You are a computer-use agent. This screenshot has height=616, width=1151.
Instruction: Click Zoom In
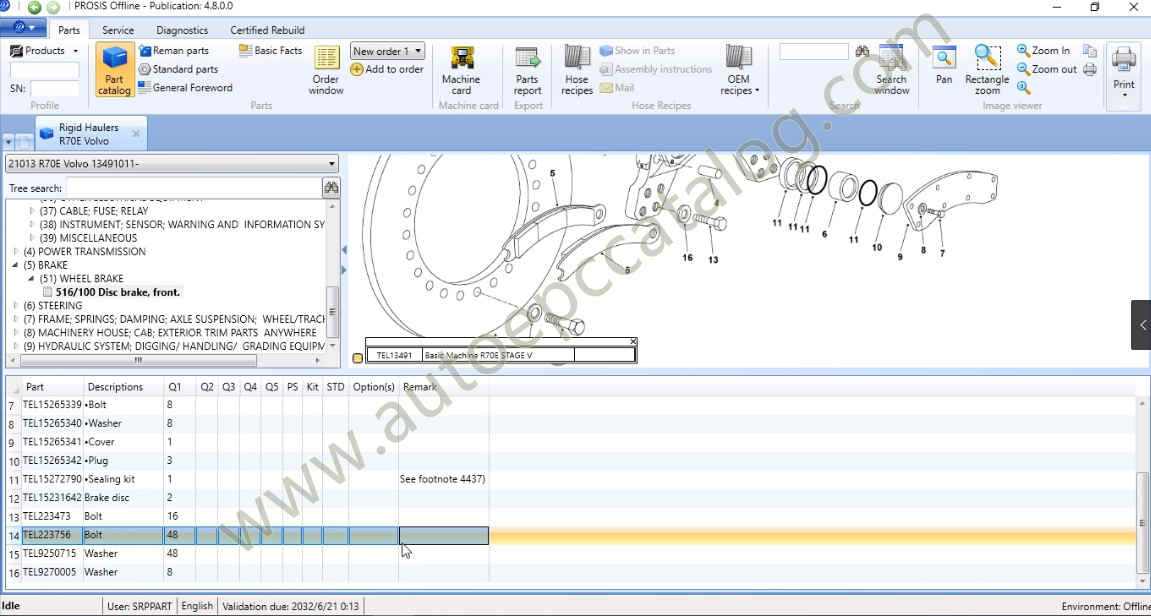pos(1043,51)
